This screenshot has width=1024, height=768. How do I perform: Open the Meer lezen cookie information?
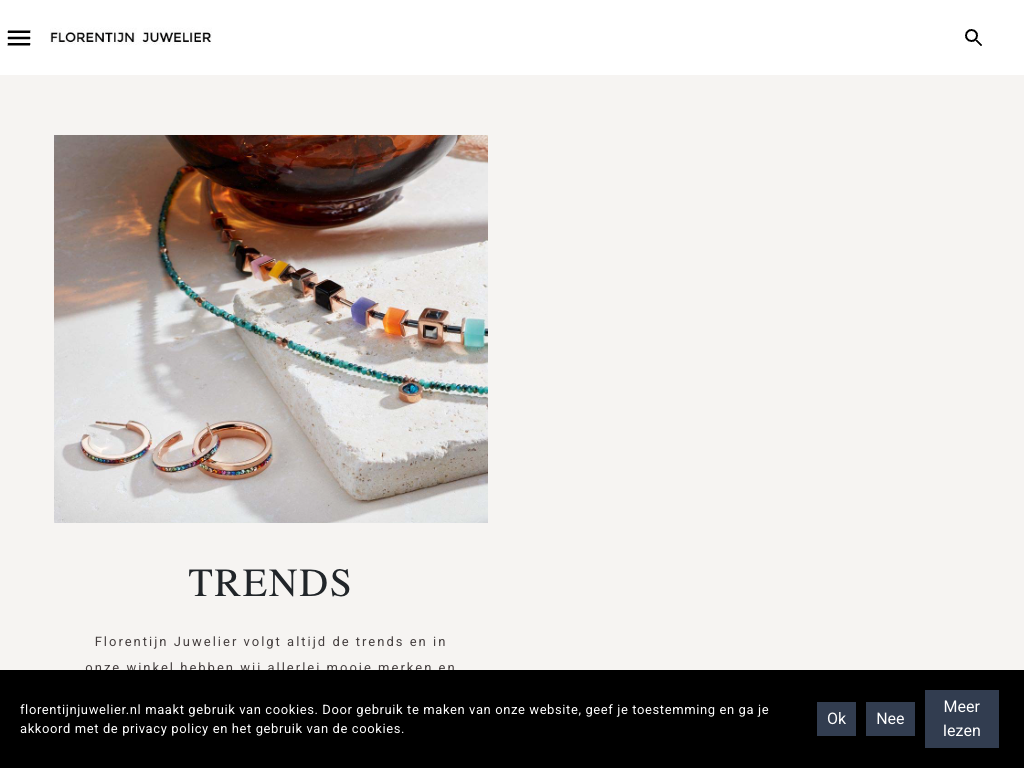pyautogui.click(x=961, y=719)
